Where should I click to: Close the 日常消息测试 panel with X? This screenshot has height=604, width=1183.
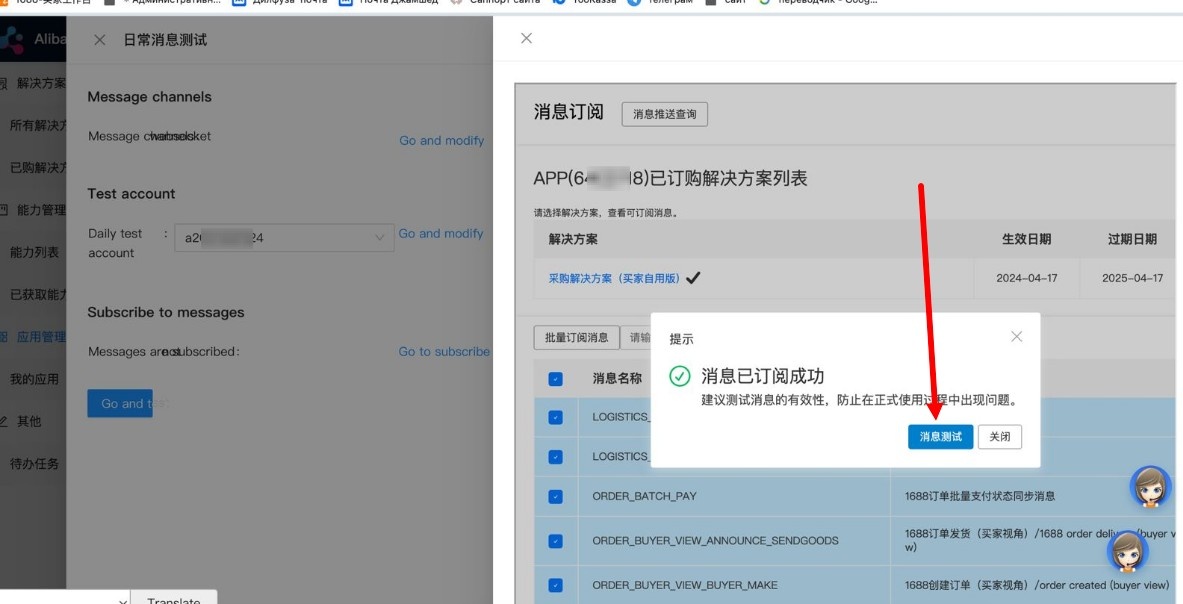[99, 40]
